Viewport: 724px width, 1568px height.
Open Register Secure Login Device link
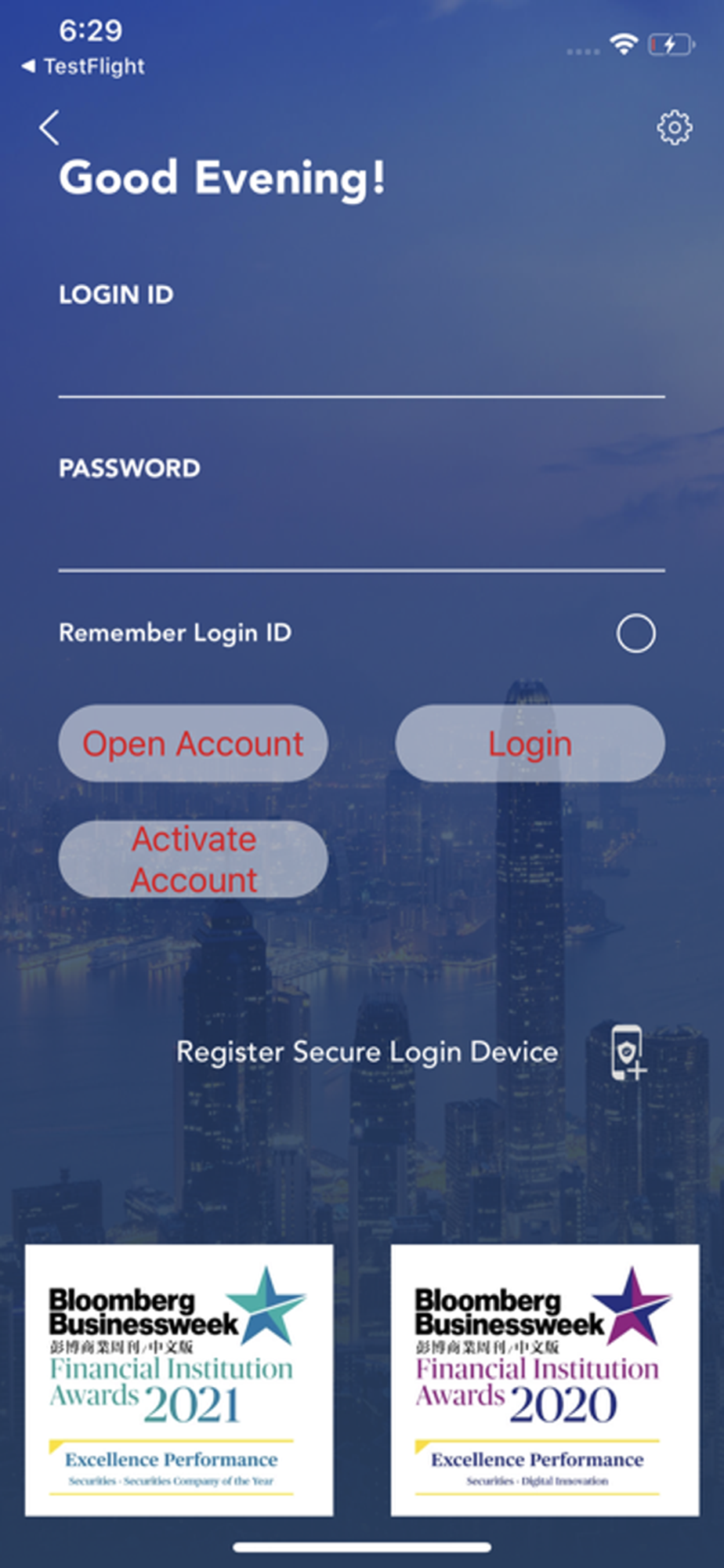pyautogui.click(x=367, y=1052)
